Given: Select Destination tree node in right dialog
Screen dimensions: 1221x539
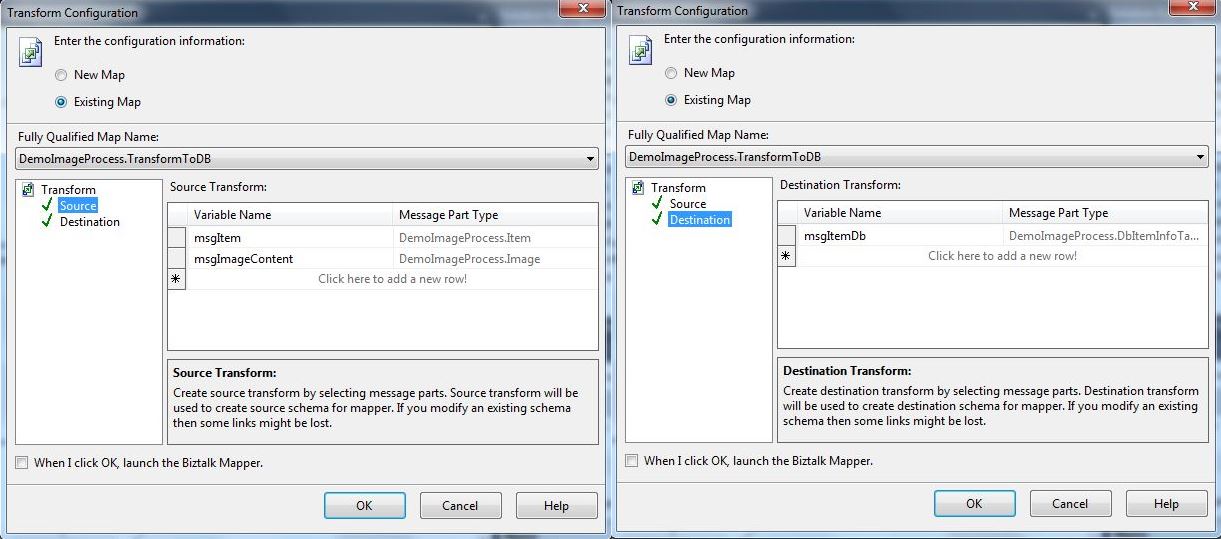Looking at the screenshot, I should pyautogui.click(x=700, y=220).
